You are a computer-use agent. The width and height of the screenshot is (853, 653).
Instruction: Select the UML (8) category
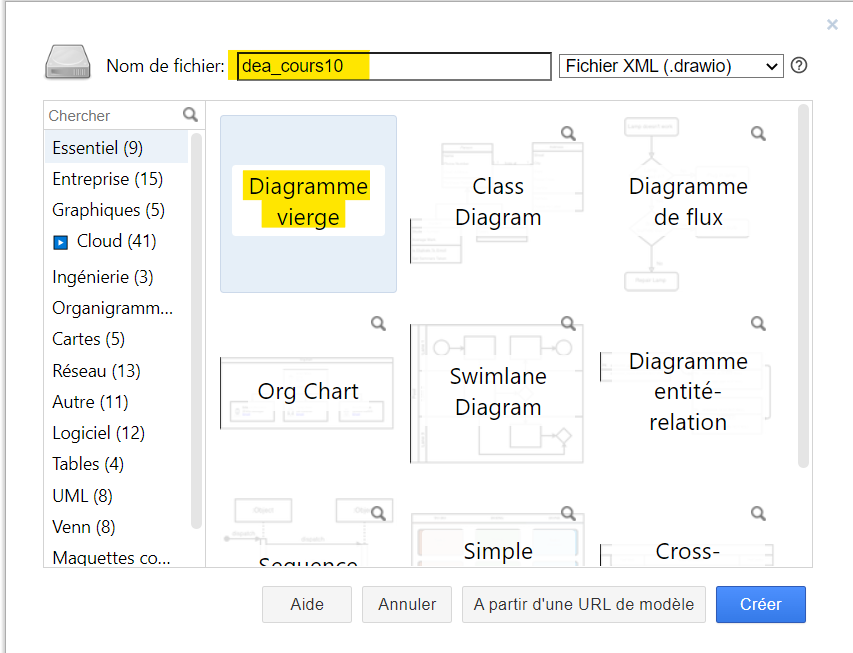[82, 495]
